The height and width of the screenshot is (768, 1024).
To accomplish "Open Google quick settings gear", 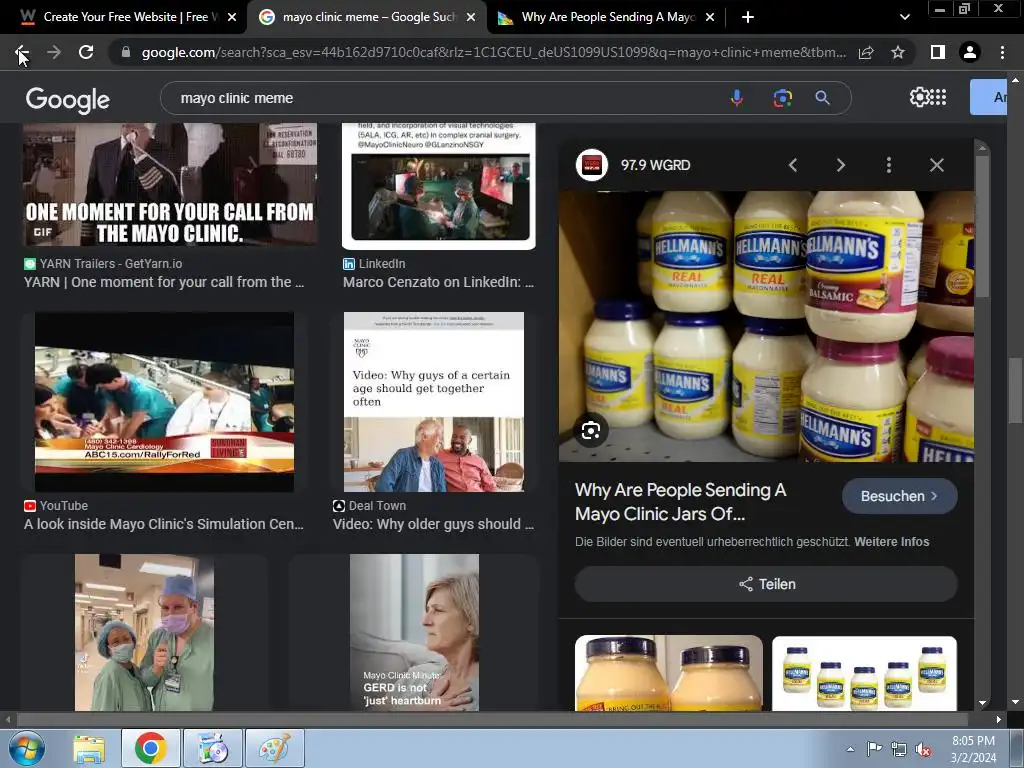I will point(919,97).
